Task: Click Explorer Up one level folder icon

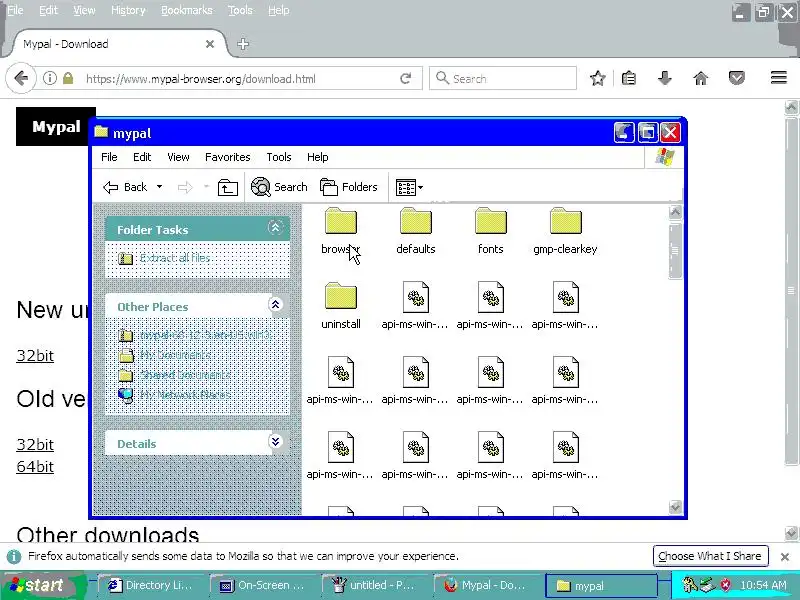Action: (x=228, y=187)
